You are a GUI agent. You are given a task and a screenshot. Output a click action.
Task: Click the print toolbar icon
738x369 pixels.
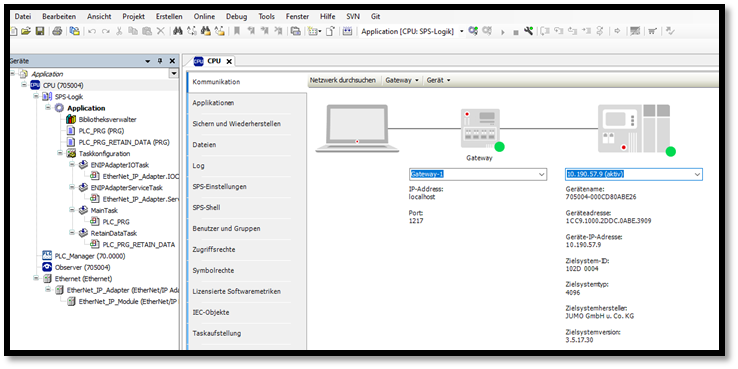coord(57,31)
